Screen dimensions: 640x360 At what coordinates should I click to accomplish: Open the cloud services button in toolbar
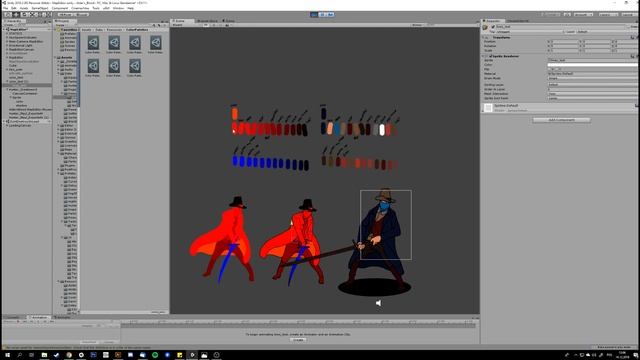567,14
